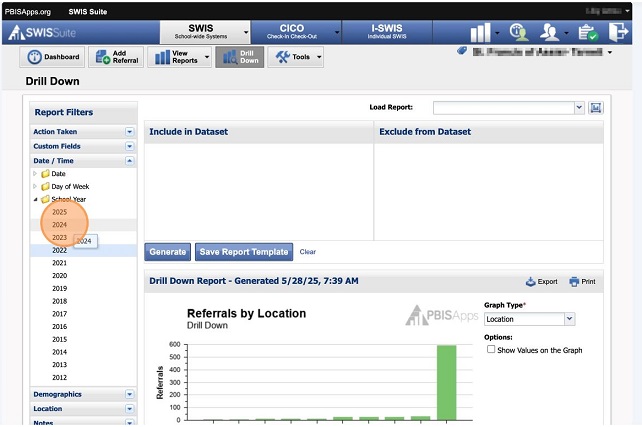
Task: Open the user name menu in top bar
Action: point(607,11)
